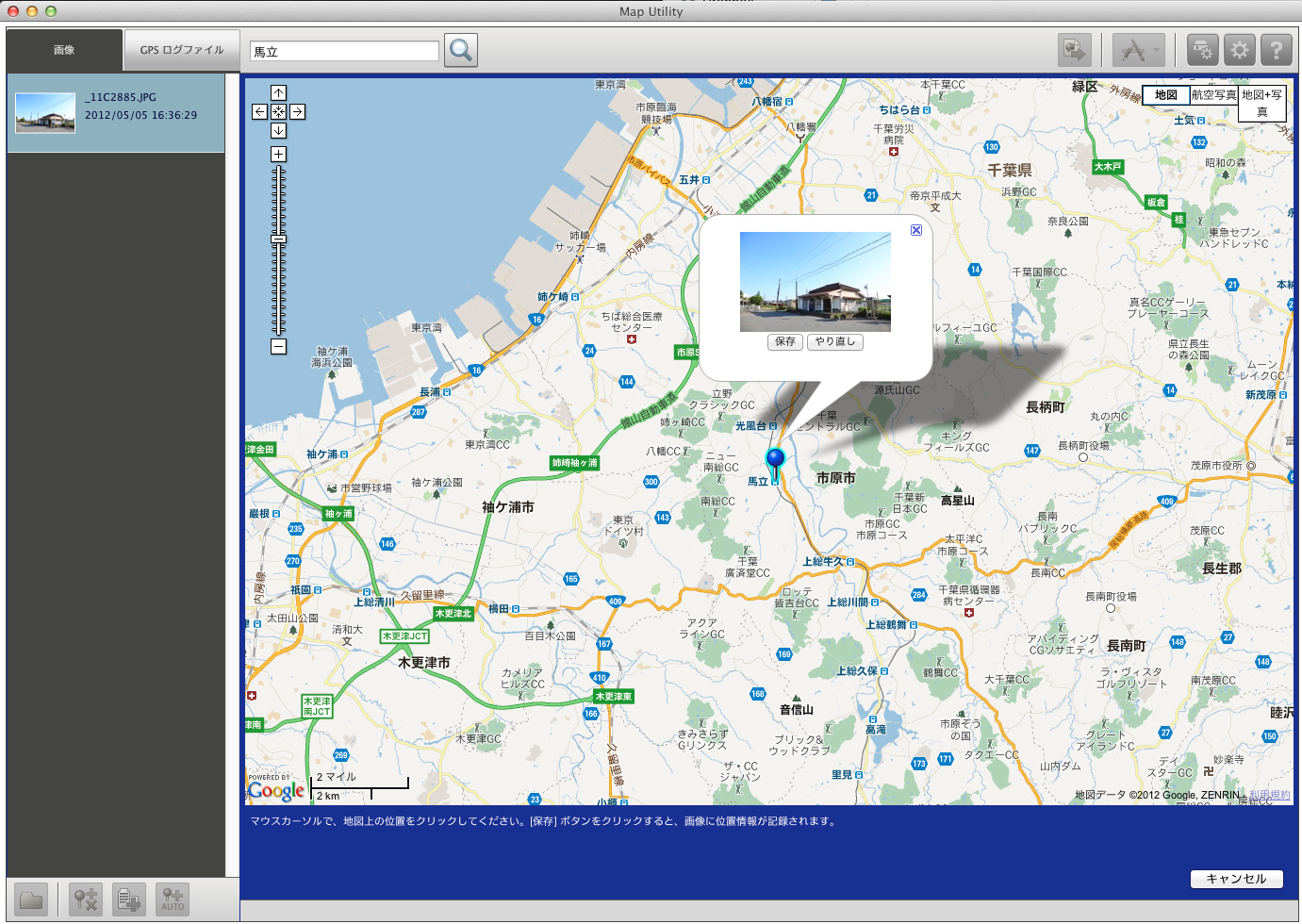Click the center-reset pan control
Screen dimensions: 1302x924
point(278,111)
